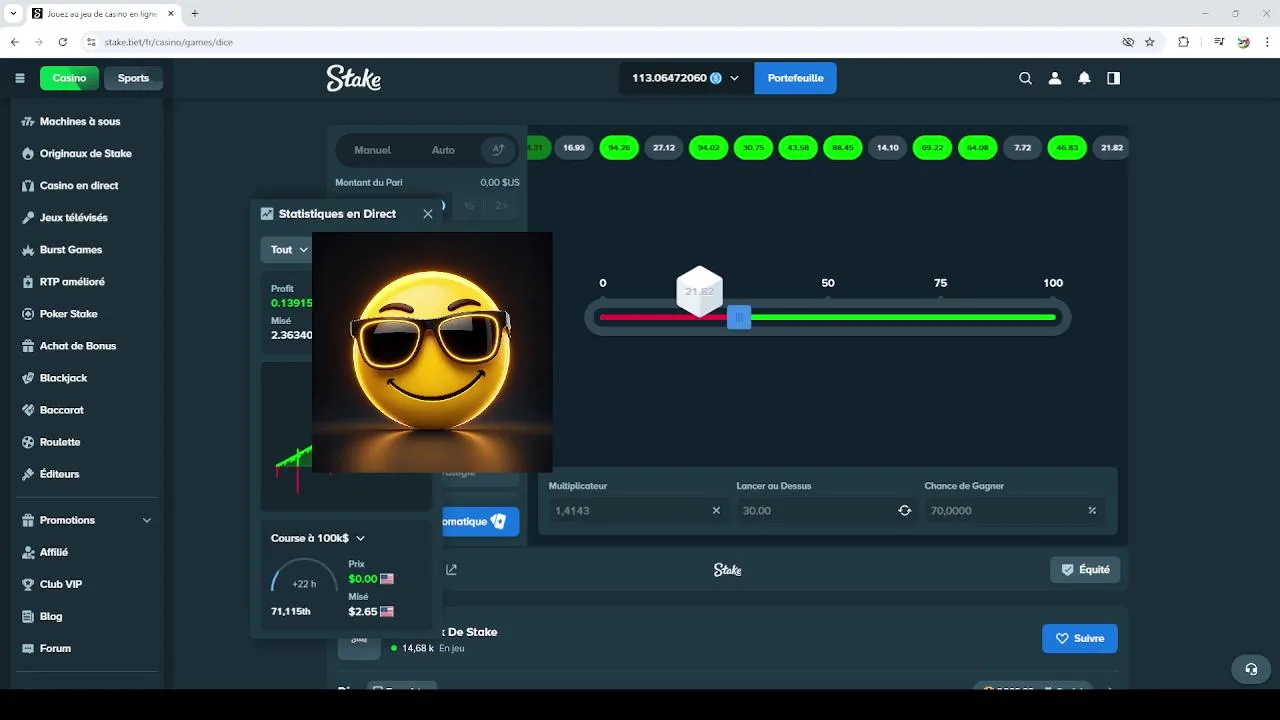
Task: Open the browser tab search arrow
Action: [x=13, y=13]
